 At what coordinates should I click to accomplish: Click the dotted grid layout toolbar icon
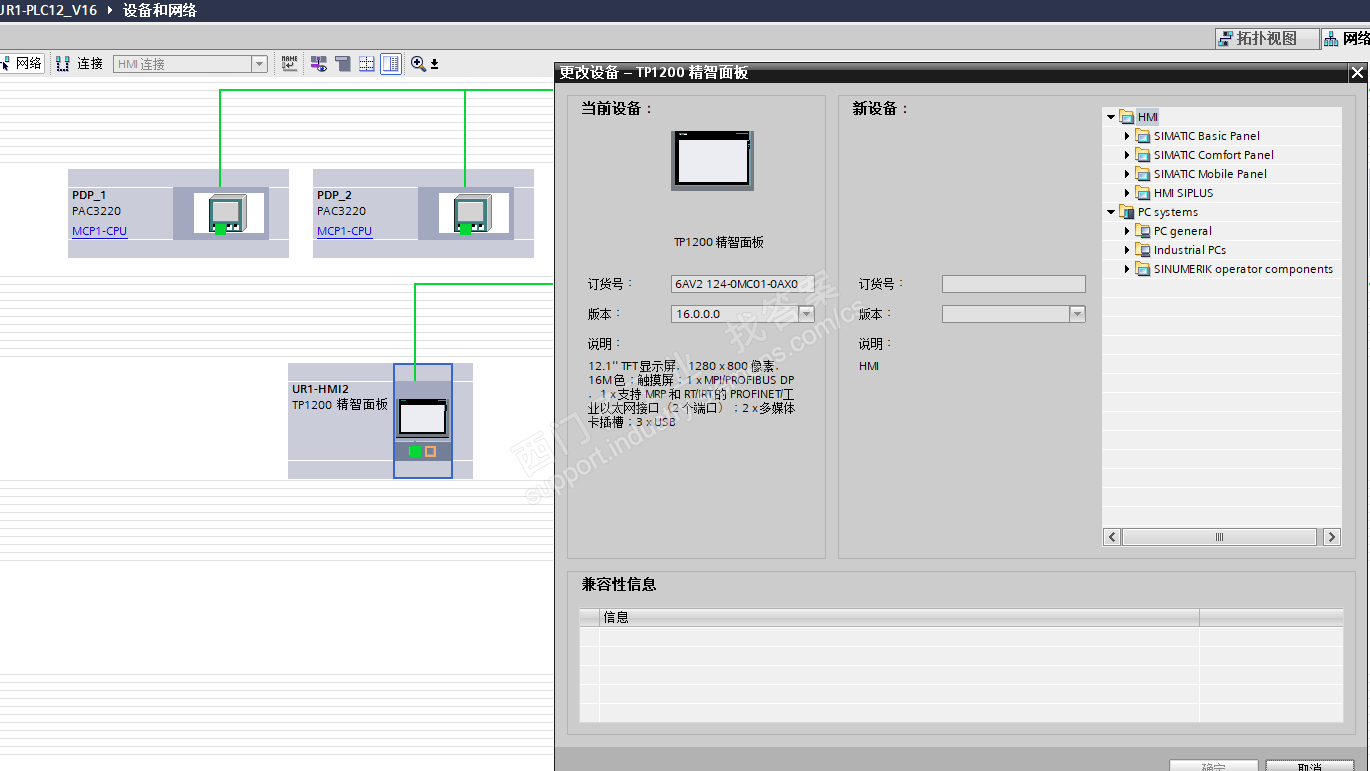367,64
